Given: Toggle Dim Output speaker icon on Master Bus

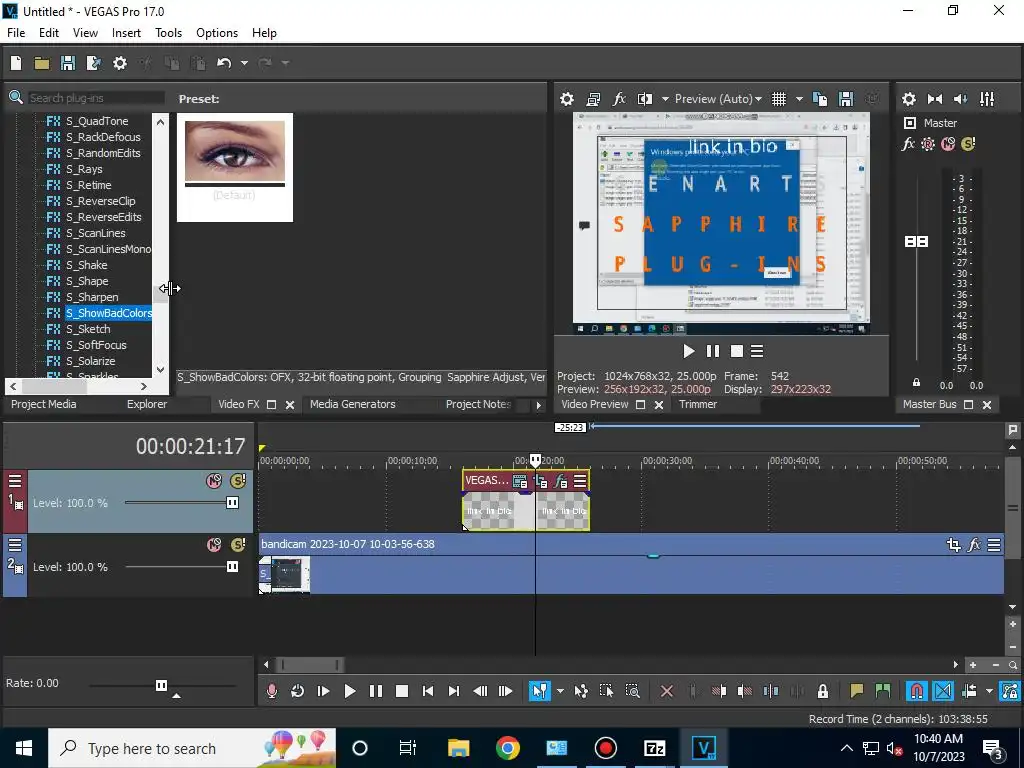Looking at the screenshot, I should tap(961, 99).
